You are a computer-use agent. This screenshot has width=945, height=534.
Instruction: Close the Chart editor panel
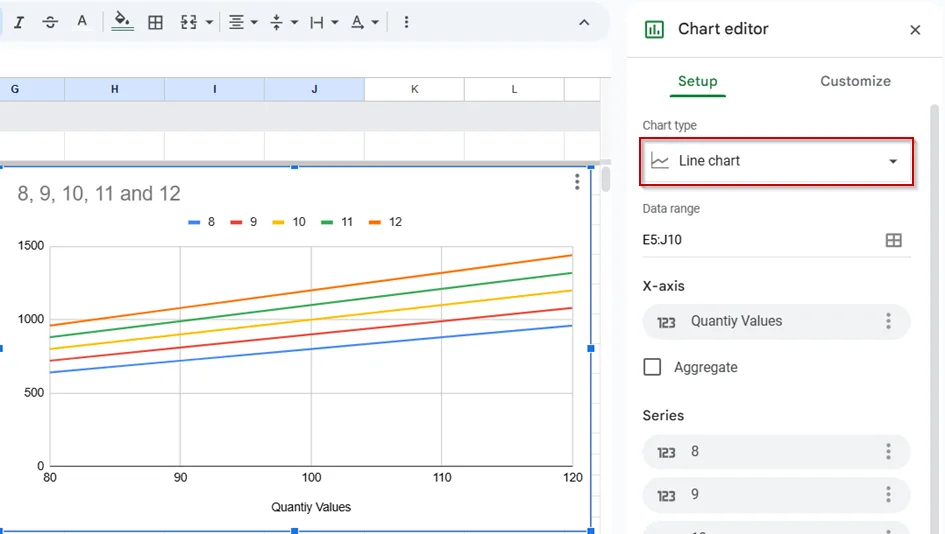pyautogui.click(x=915, y=30)
